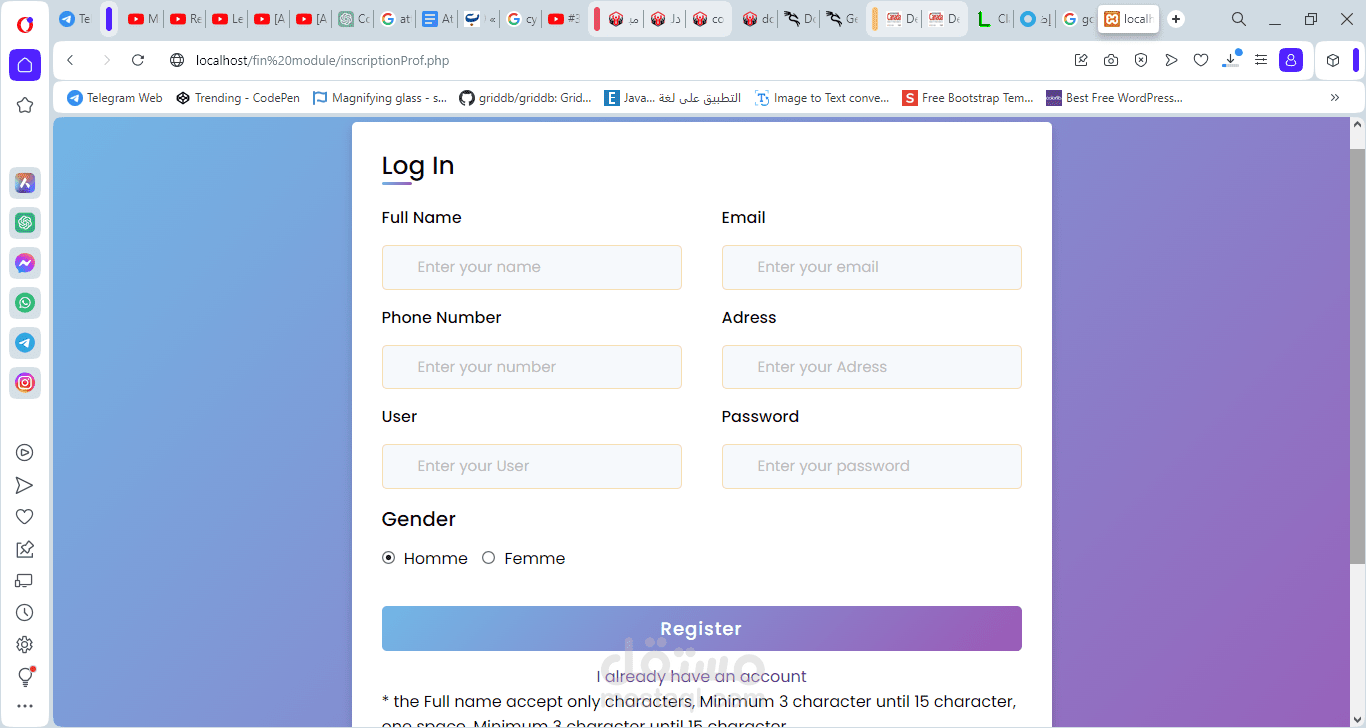
Task: Switch to the localhost browser tab
Action: [1128, 19]
